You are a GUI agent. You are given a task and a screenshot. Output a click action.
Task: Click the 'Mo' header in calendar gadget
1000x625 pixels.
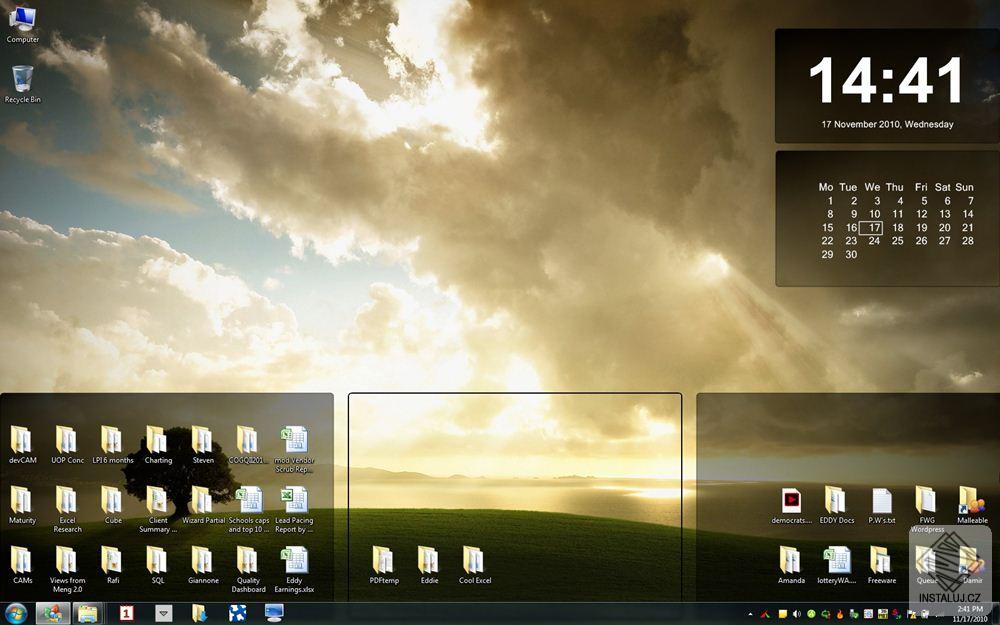(826, 188)
